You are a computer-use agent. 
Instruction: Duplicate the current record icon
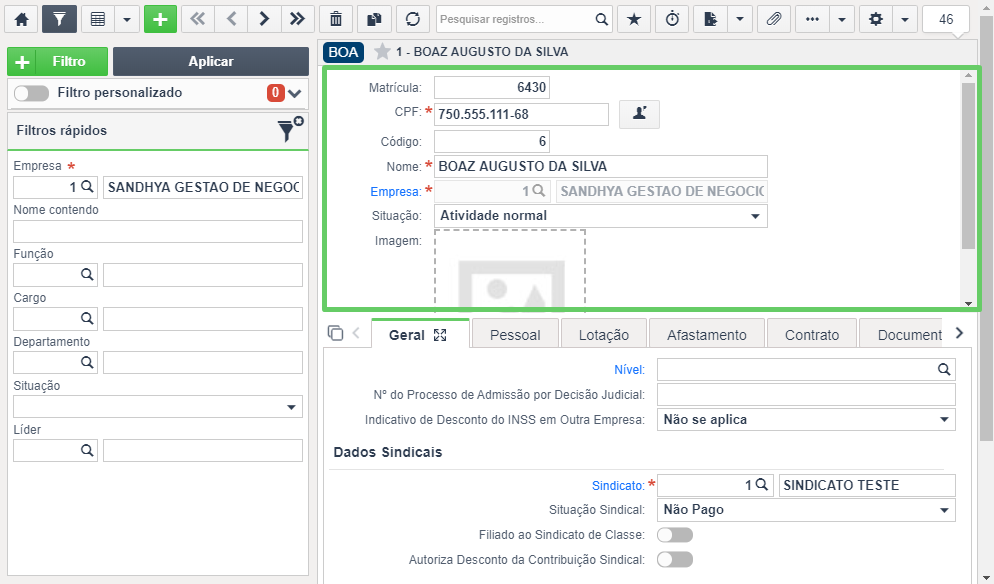[x=375, y=20]
